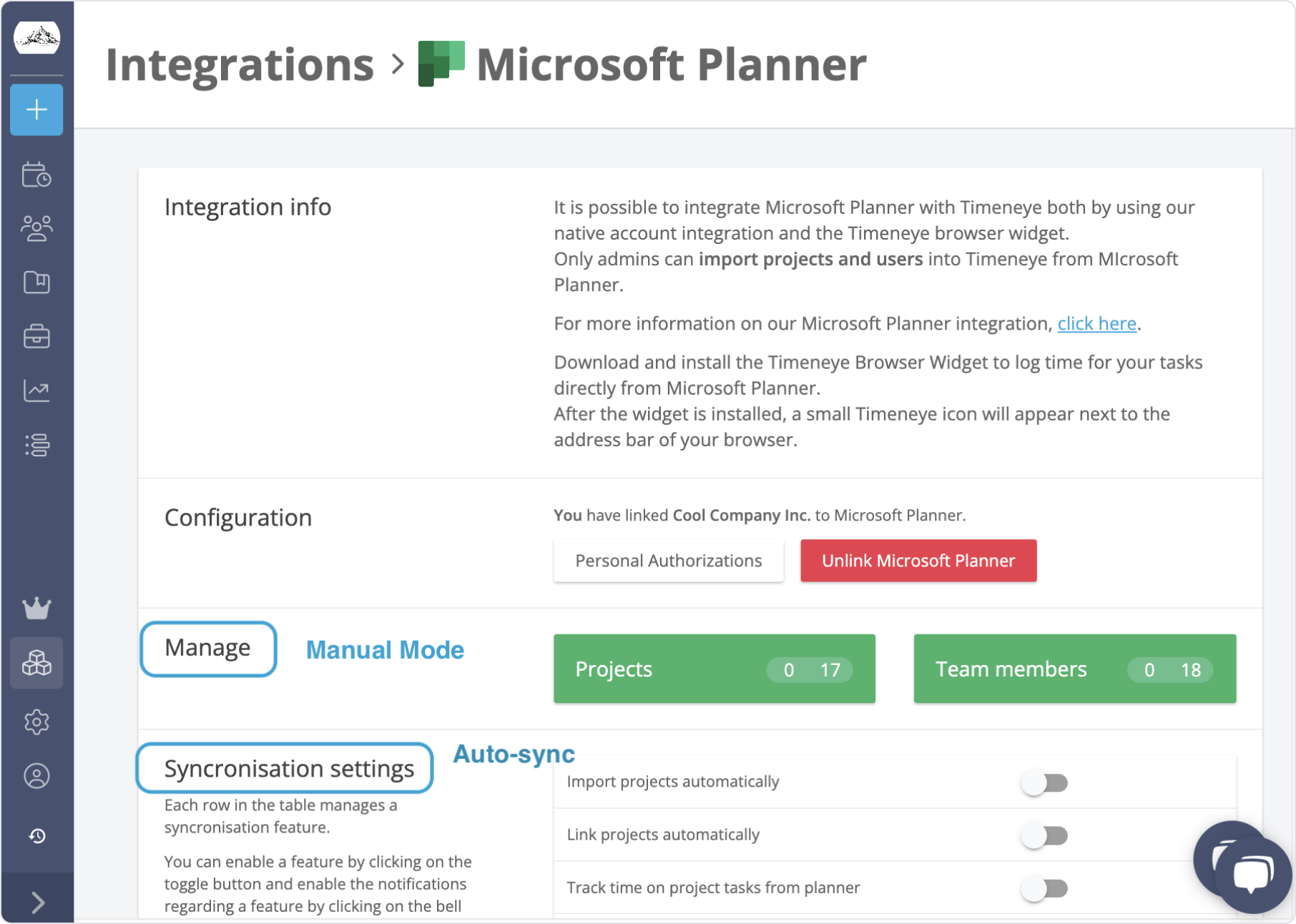Open Personal Authorizations
1296x924 pixels.
[668, 561]
